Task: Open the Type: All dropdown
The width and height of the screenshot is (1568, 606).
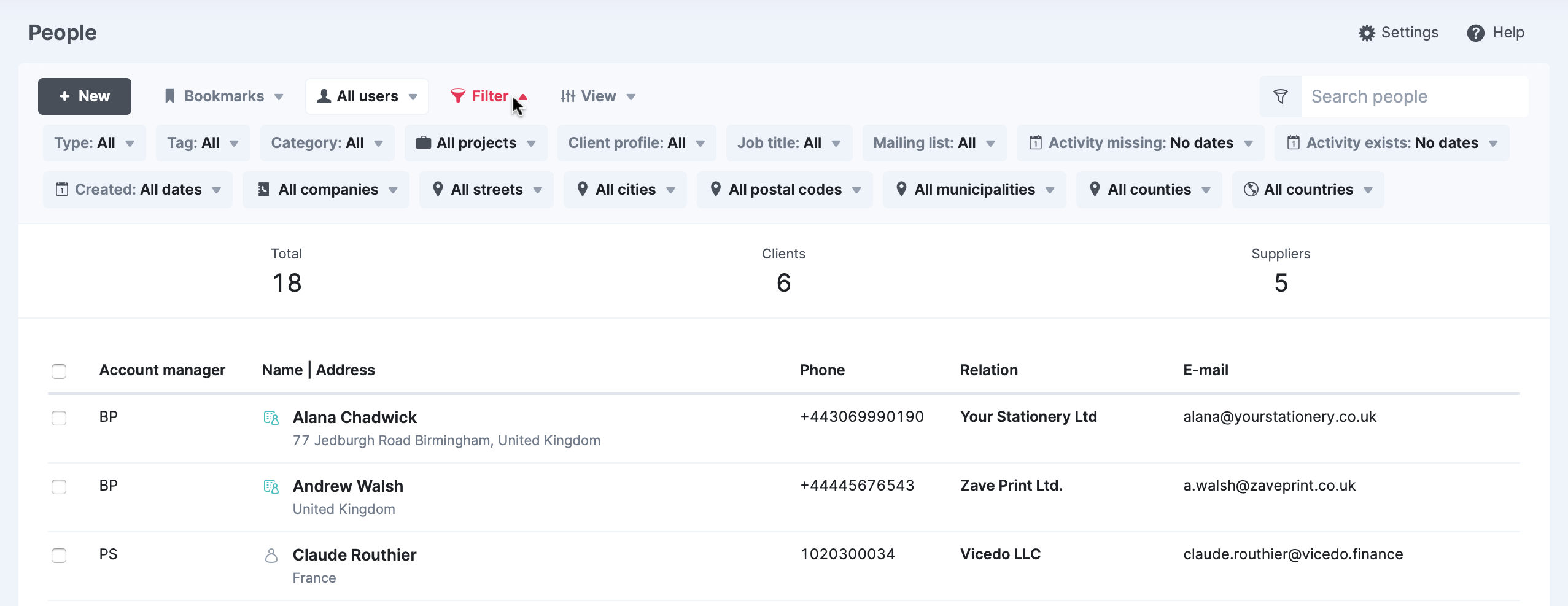Action: (x=95, y=143)
